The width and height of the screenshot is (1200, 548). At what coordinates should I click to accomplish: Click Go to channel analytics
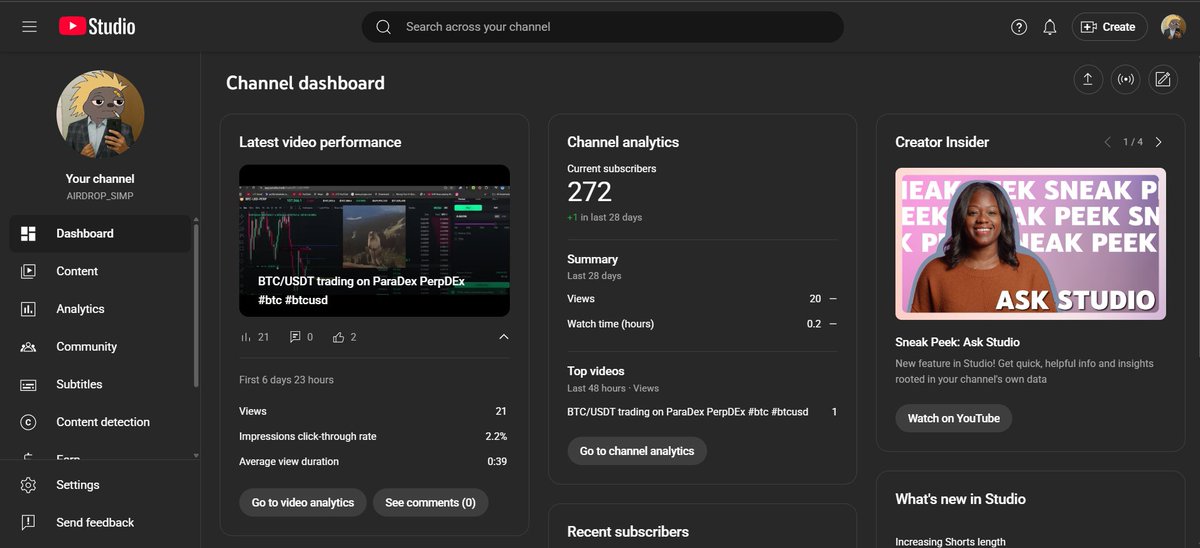click(637, 451)
